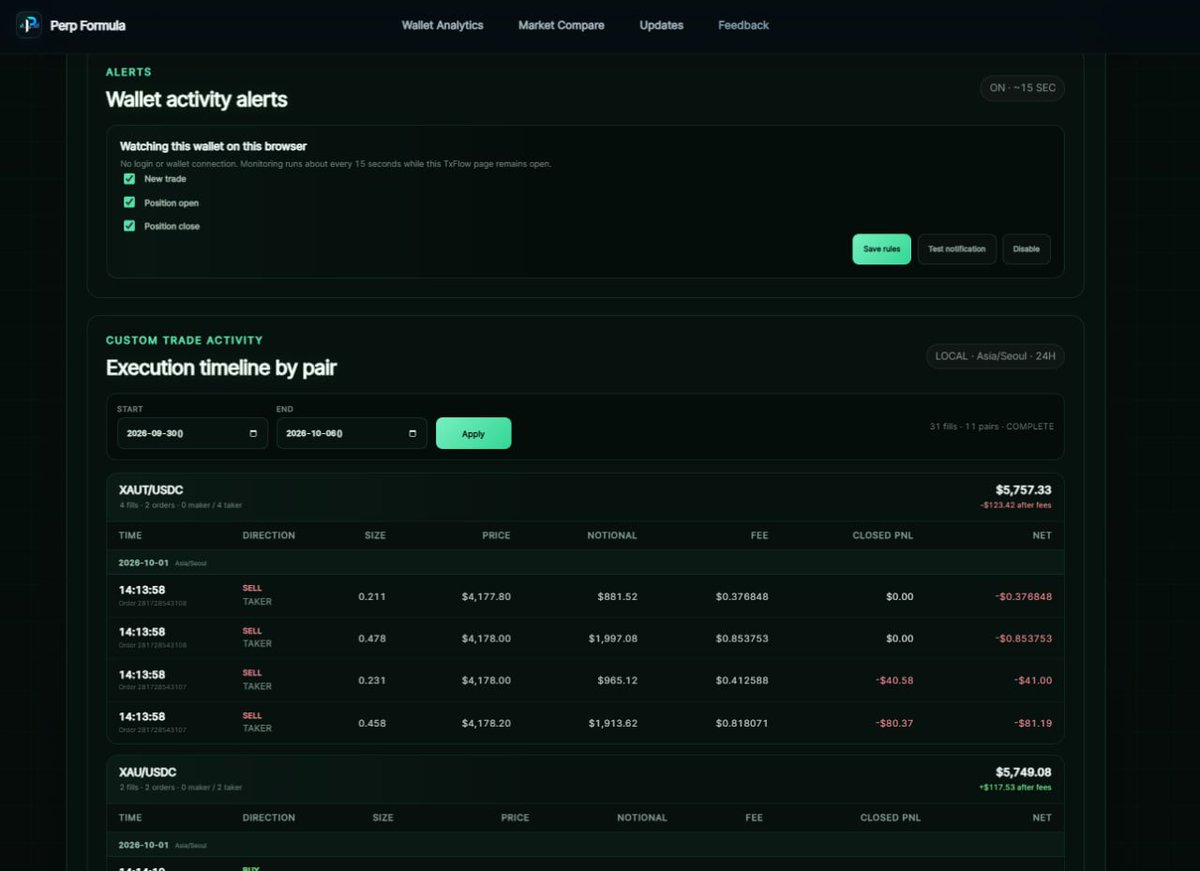Select notional cell $965.12
This screenshot has height=871, width=1200.
[617, 680]
